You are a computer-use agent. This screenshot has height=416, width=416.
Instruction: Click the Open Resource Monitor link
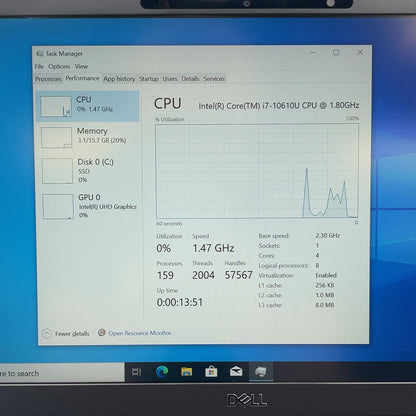tap(139, 333)
